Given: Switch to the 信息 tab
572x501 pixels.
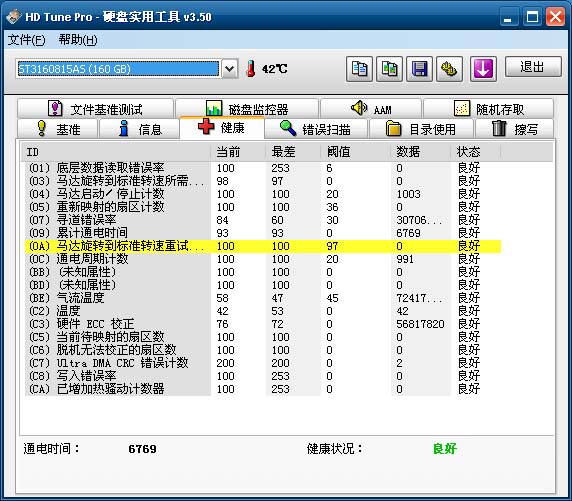Looking at the screenshot, I should click(x=139, y=129).
